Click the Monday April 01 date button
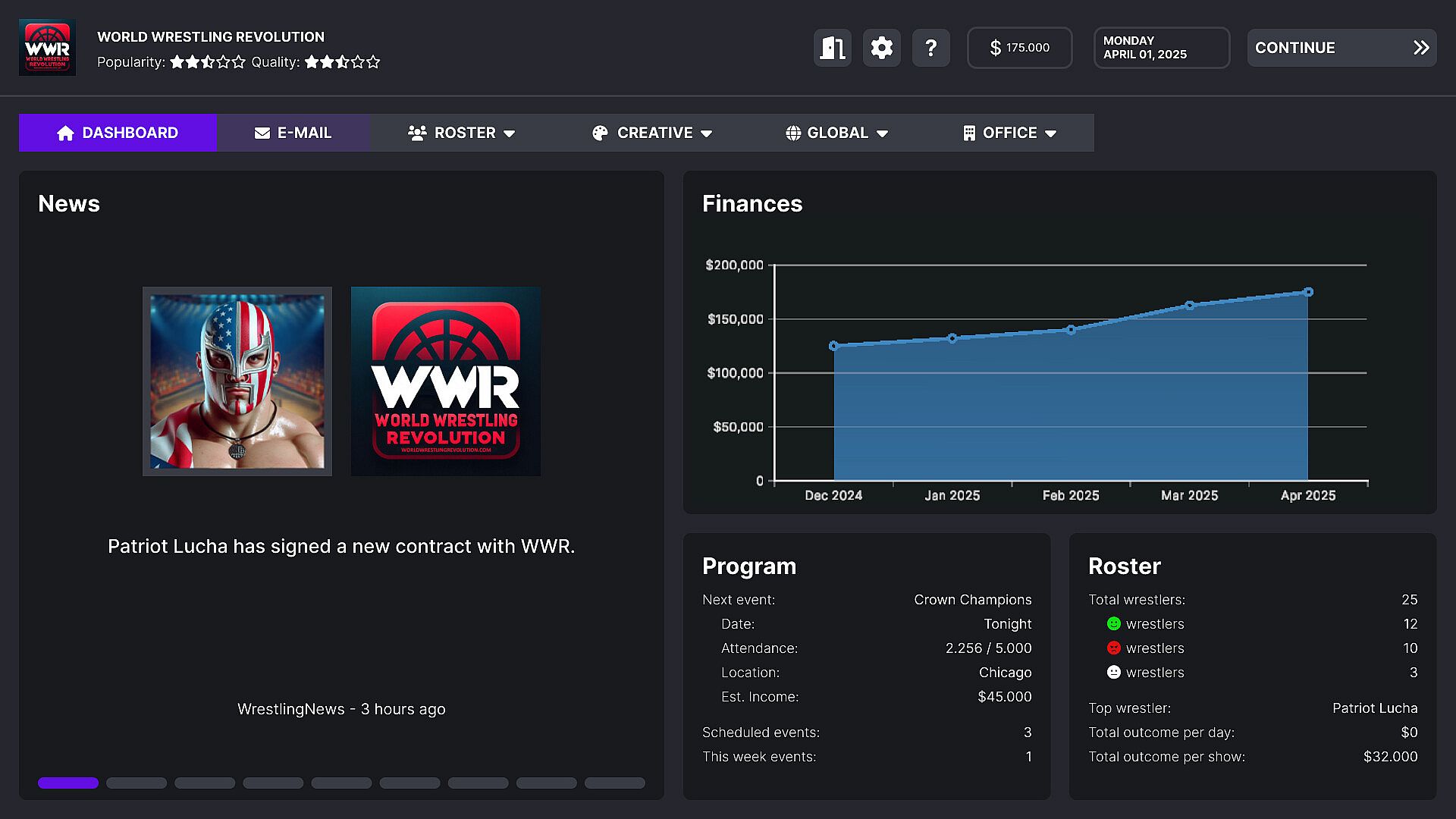This screenshot has height=819, width=1456. pos(1161,48)
